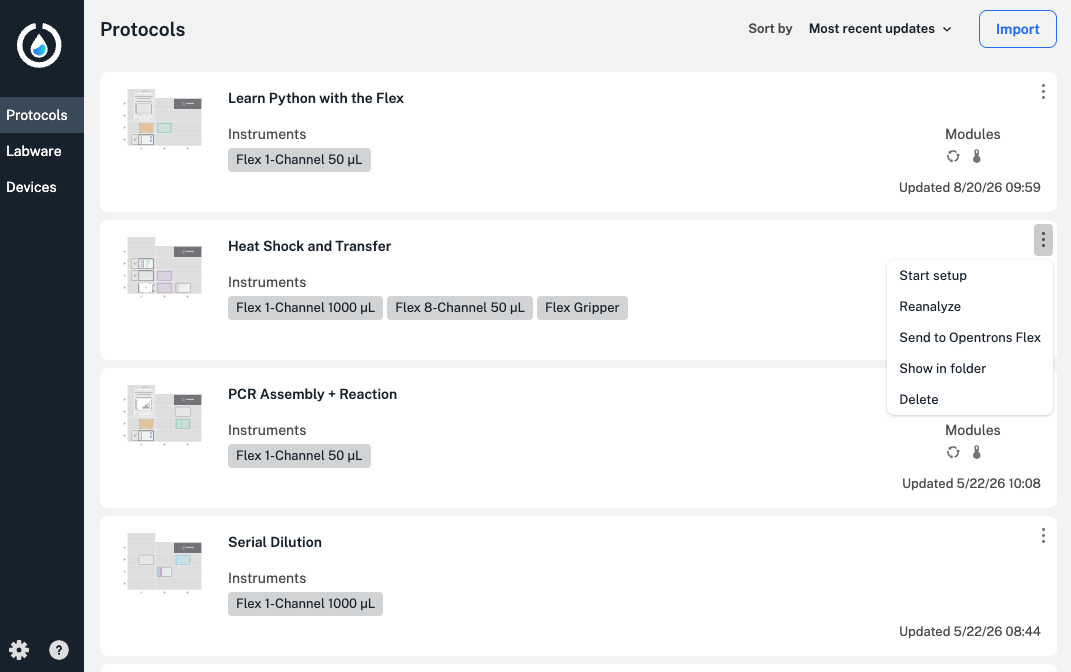The height and width of the screenshot is (672, 1071).
Task: Open overflow menu for Learn Python with the Flex
Action: [x=1043, y=92]
